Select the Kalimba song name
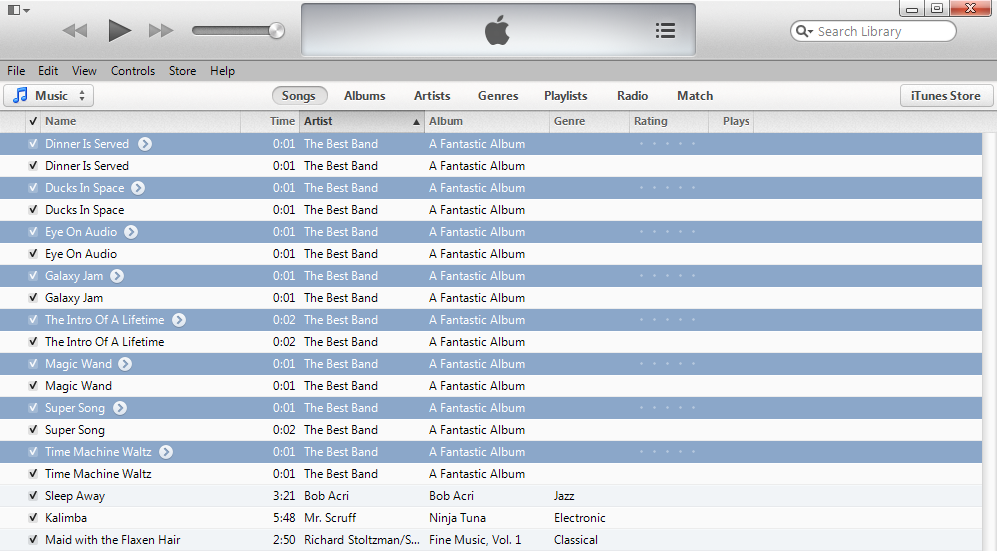 point(66,517)
